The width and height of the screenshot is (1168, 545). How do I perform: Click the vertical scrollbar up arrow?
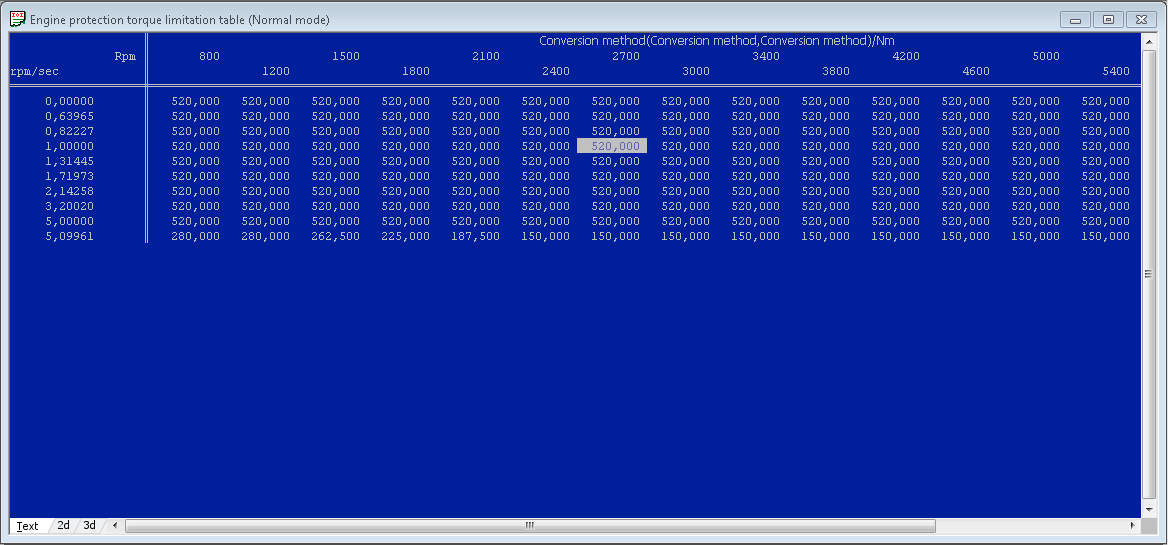[1148, 41]
